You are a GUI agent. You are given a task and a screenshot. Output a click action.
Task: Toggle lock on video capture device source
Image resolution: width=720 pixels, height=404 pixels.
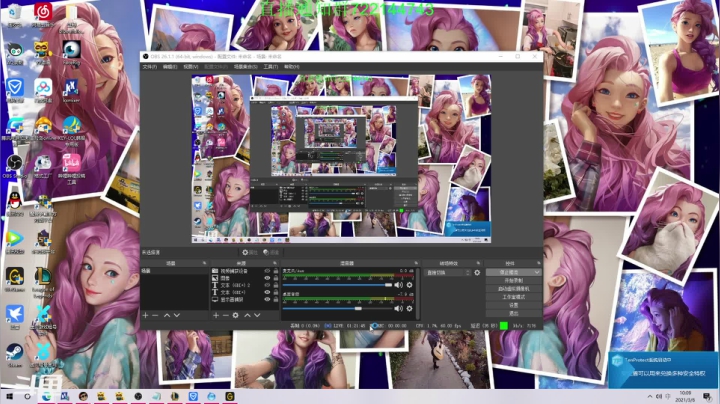276,271
